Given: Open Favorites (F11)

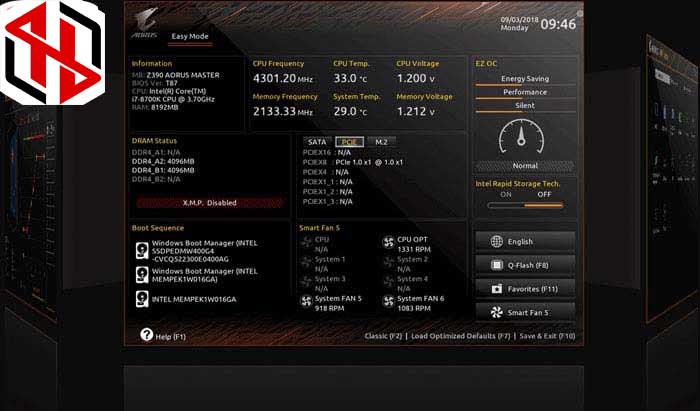Looking at the screenshot, I should pyautogui.click(x=525, y=289).
